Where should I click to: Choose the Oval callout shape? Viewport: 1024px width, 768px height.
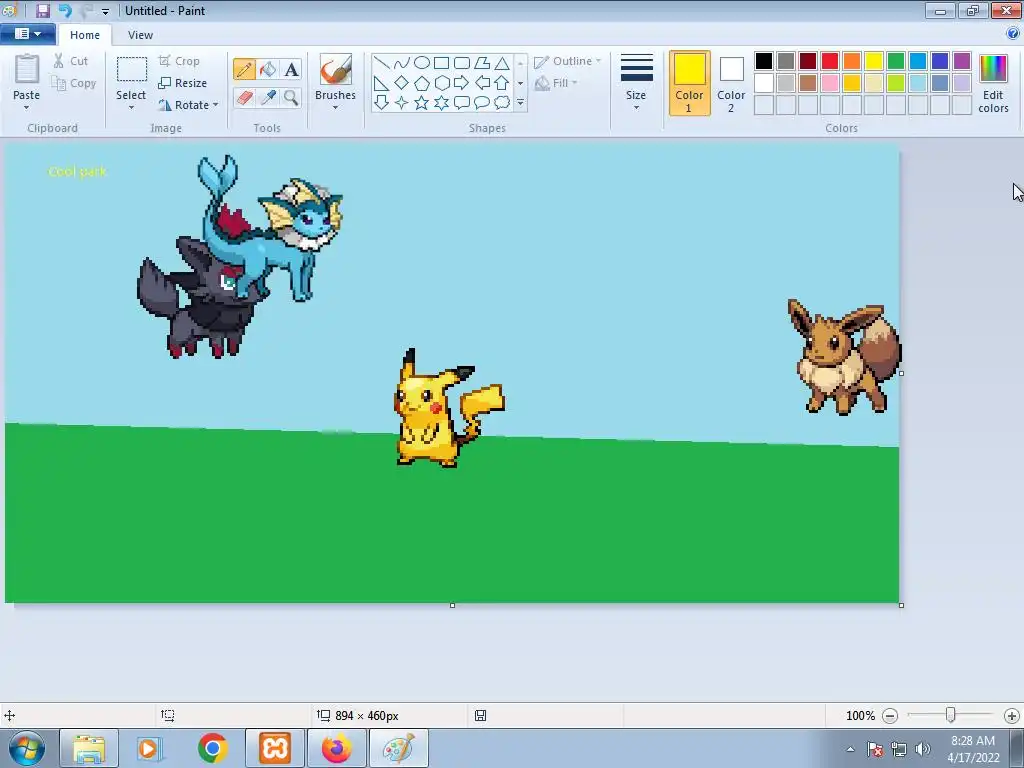click(x=482, y=103)
